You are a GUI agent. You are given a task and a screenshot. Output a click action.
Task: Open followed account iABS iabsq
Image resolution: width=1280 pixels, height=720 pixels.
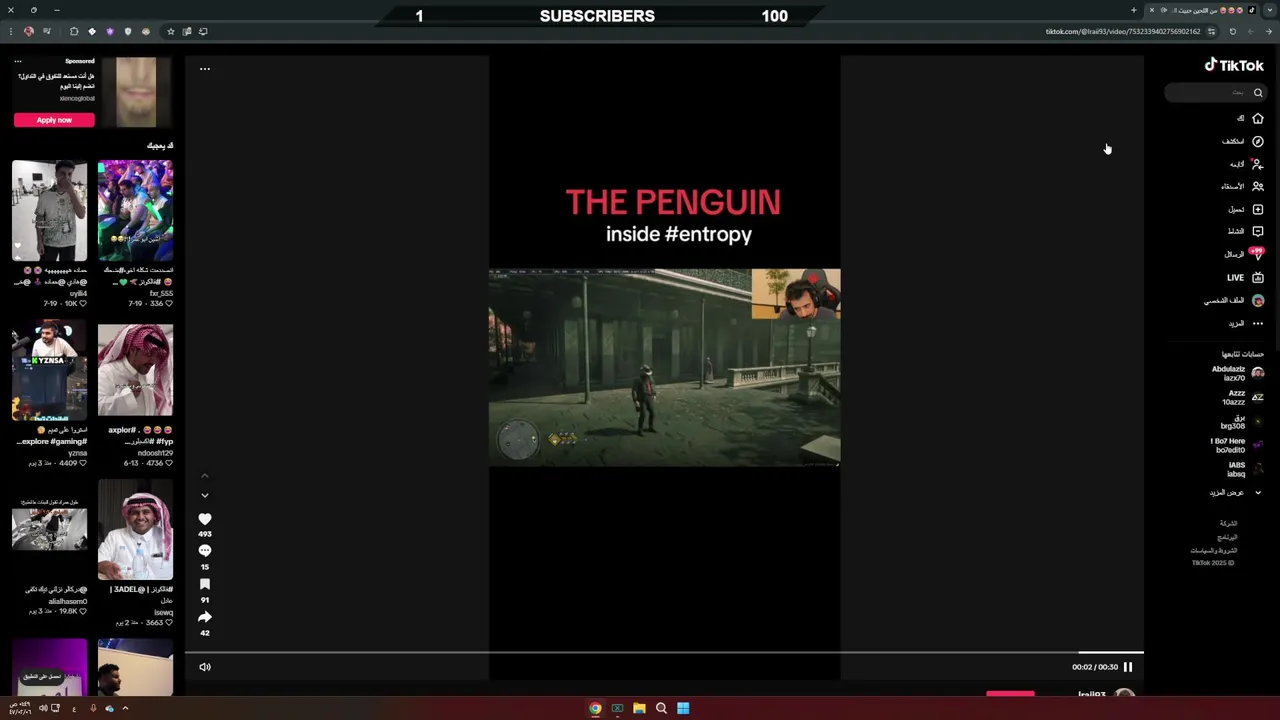click(x=1245, y=469)
